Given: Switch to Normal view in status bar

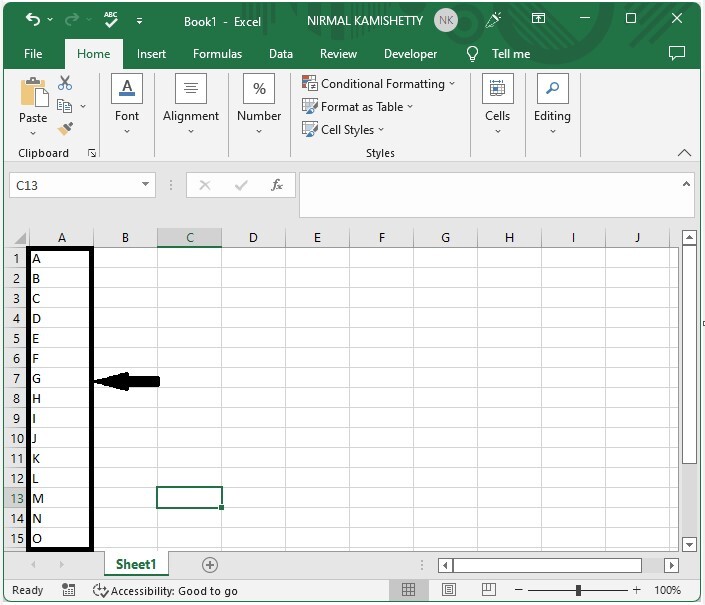Looking at the screenshot, I should pos(408,591).
